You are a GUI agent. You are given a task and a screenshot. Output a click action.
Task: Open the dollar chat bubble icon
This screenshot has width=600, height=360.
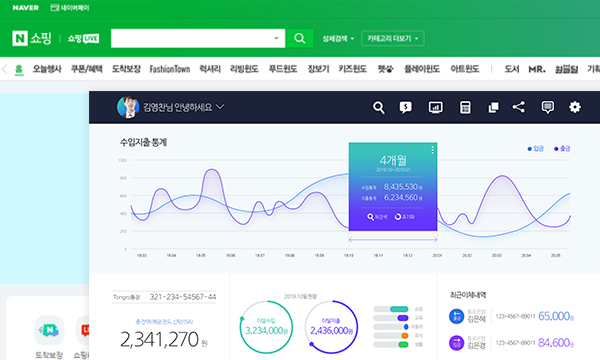point(405,108)
